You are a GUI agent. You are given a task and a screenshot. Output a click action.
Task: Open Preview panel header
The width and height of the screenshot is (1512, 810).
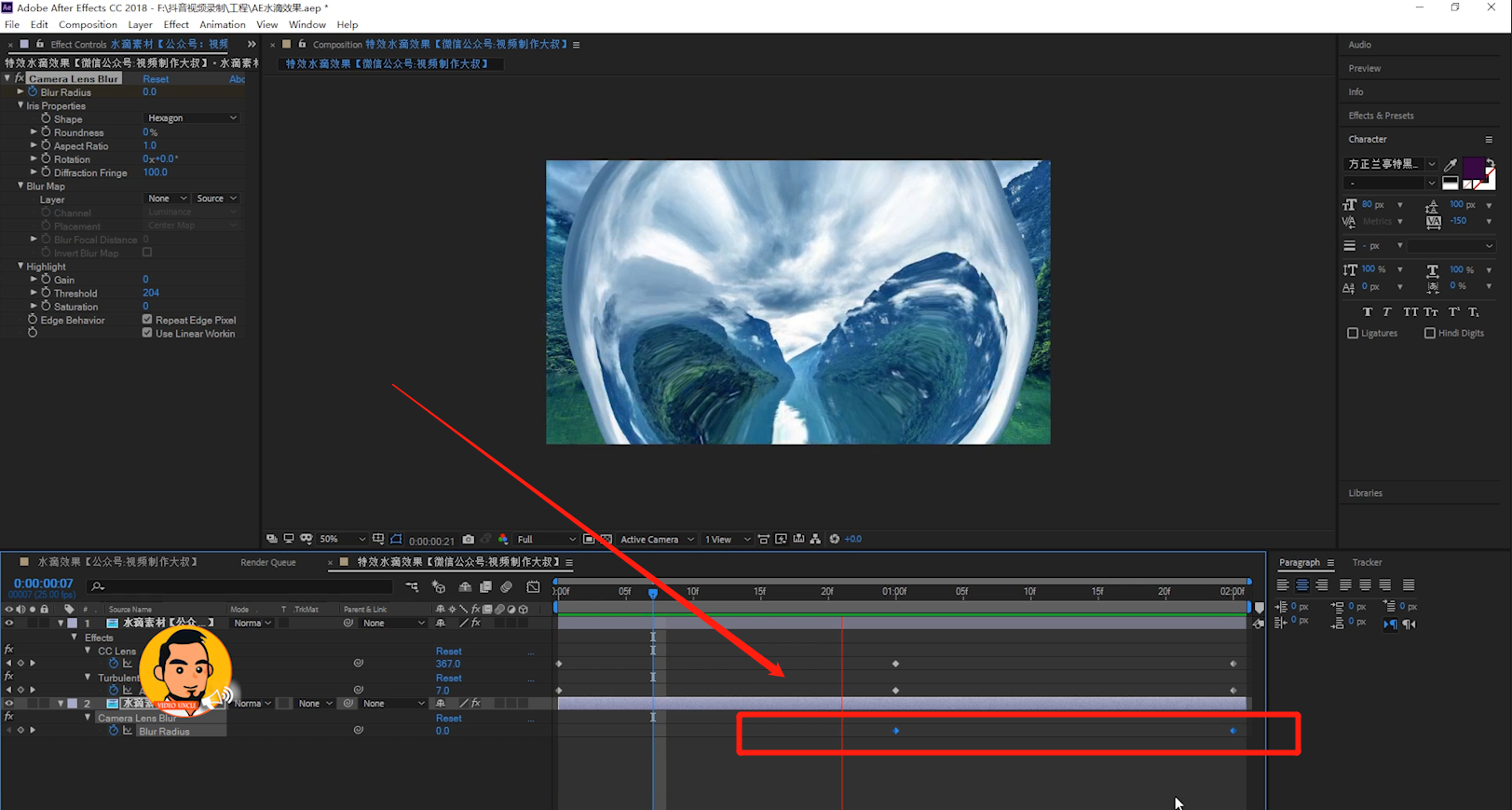(1364, 68)
